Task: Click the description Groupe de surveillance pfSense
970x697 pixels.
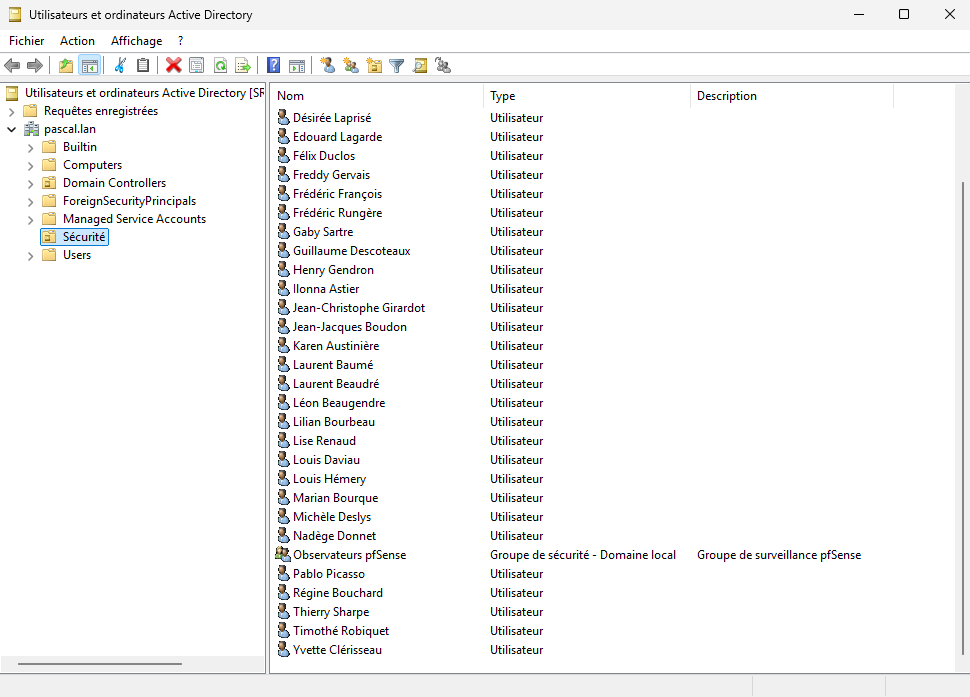Action: point(779,555)
